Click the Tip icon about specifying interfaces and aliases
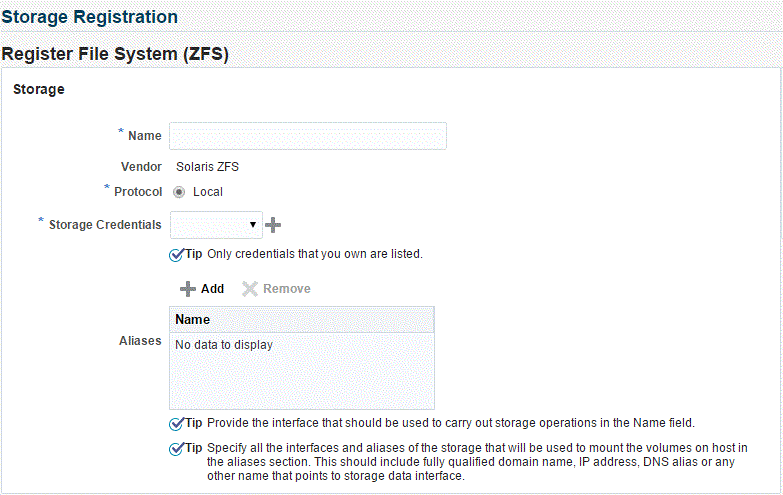Screen dimensions: 783x495 tap(177, 448)
